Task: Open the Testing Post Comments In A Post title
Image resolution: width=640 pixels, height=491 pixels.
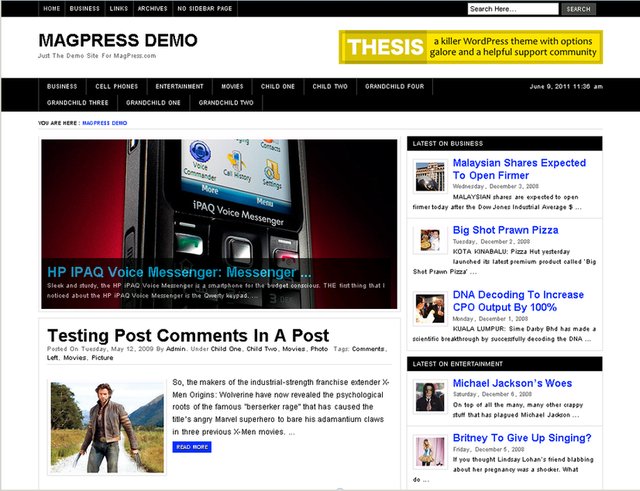Action: (188, 336)
